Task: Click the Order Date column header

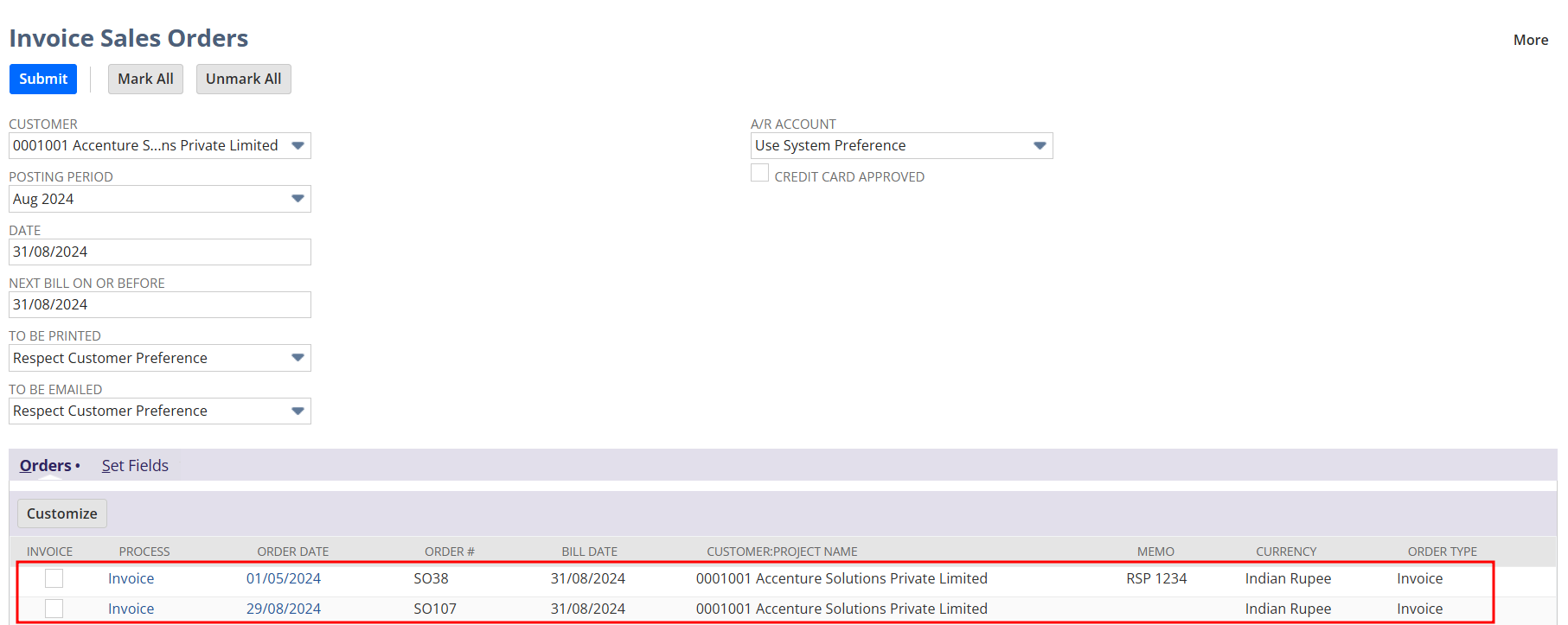Action: pos(292,552)
